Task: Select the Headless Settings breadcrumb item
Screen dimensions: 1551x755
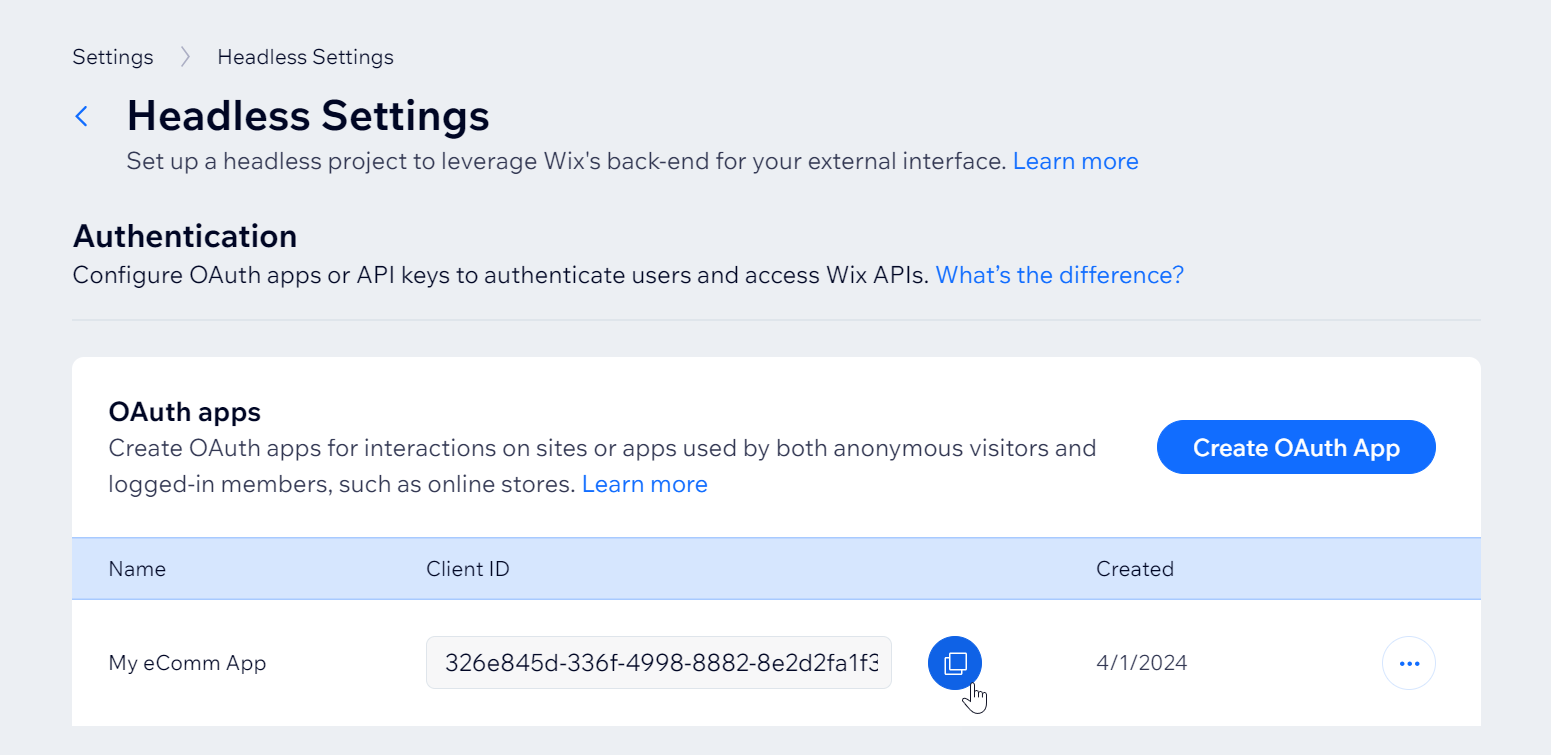Action: (x=306, y=57)
